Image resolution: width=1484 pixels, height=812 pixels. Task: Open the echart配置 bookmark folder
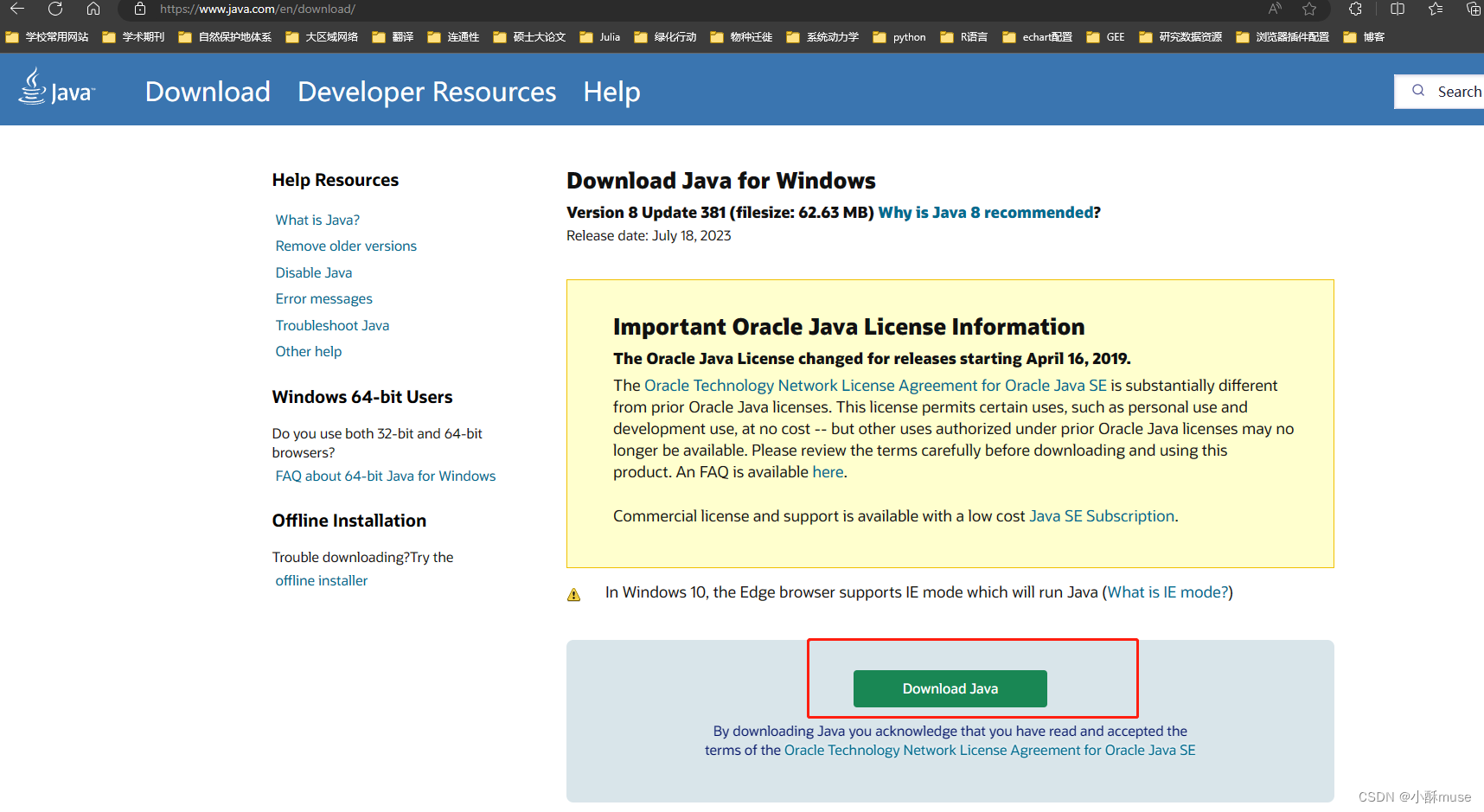pyautogui.click(x=1037, y=37)
